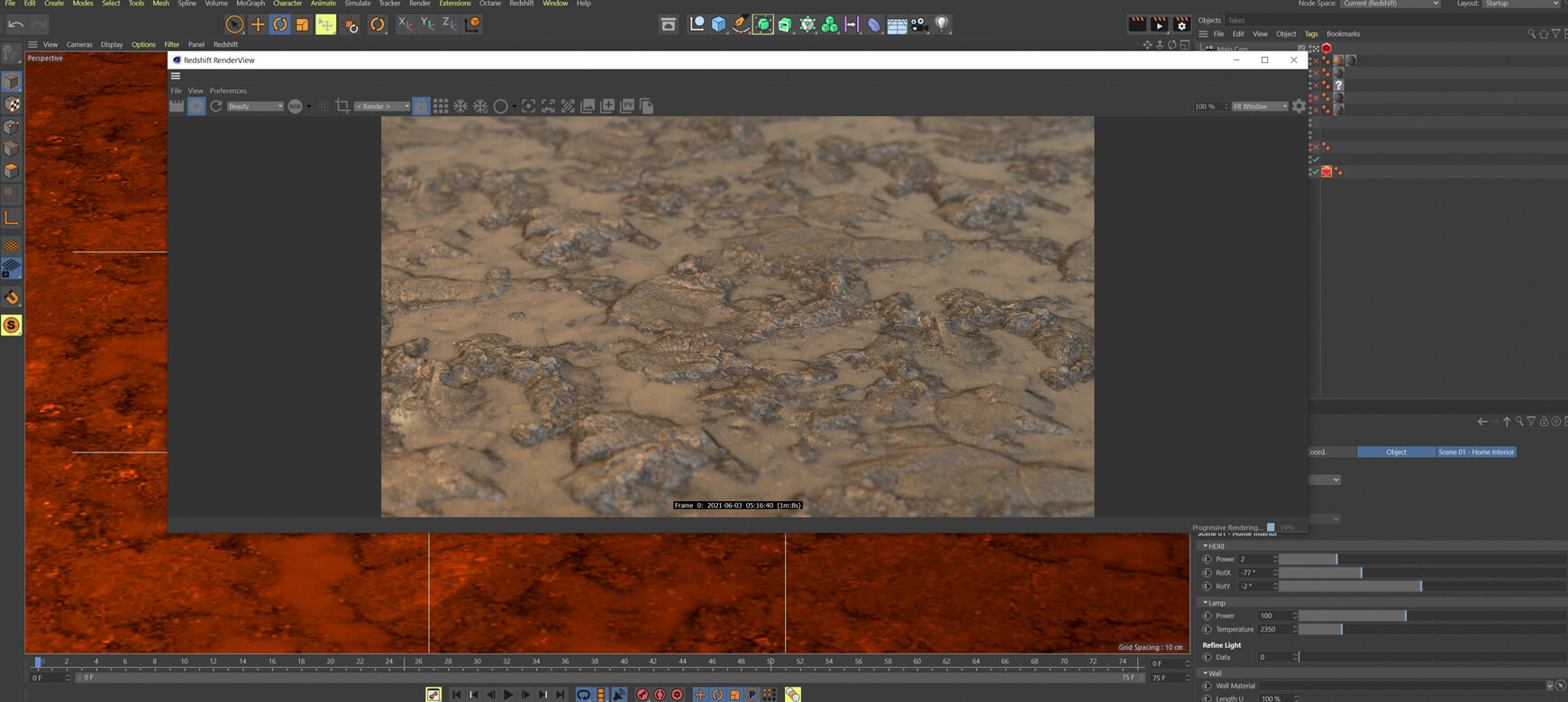Open Preferences menu in RenderView

coord(228,91)
